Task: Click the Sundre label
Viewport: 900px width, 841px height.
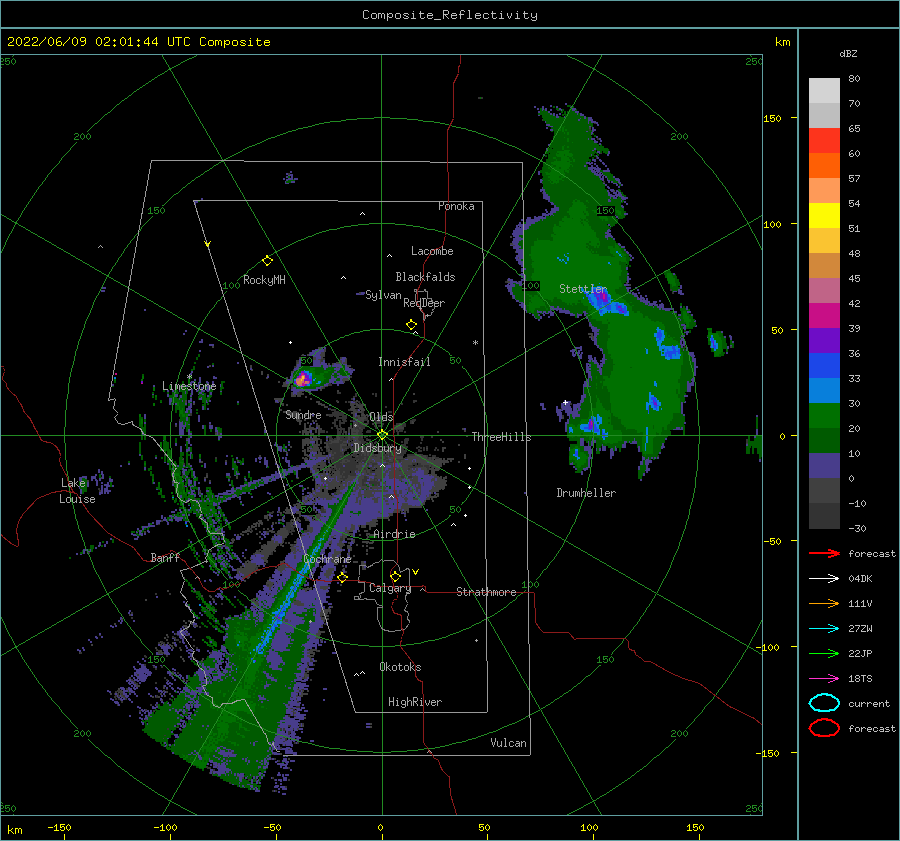Action: point(303,415)
